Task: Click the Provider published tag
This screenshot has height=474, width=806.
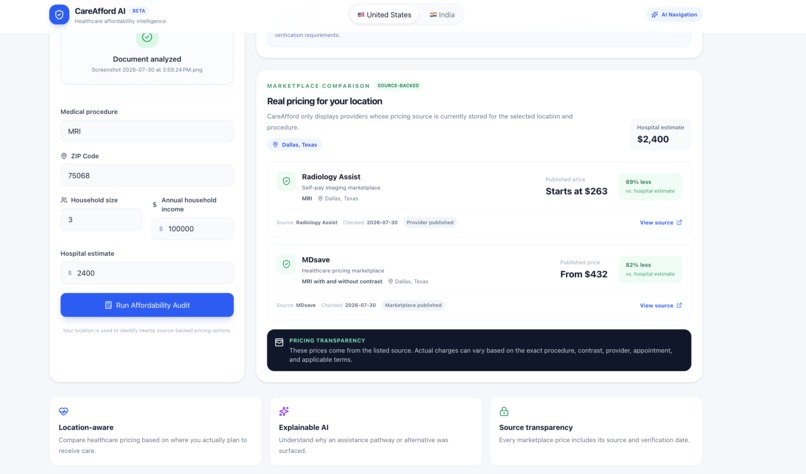Action: tap(430, 223)
